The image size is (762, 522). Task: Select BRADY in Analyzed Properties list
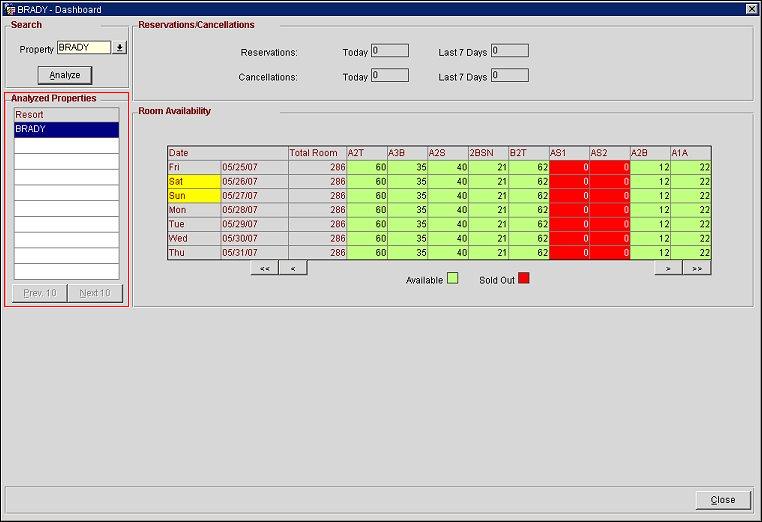pyautogui.click(x=66, y=129)
